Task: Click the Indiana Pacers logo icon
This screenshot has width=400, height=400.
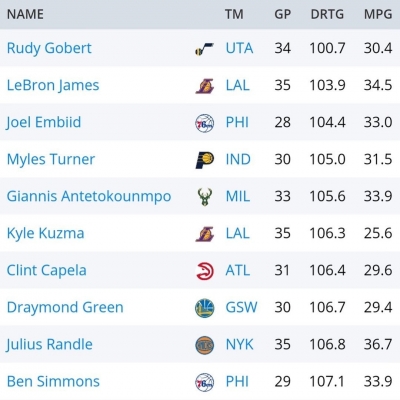Action: coord(204,160)
